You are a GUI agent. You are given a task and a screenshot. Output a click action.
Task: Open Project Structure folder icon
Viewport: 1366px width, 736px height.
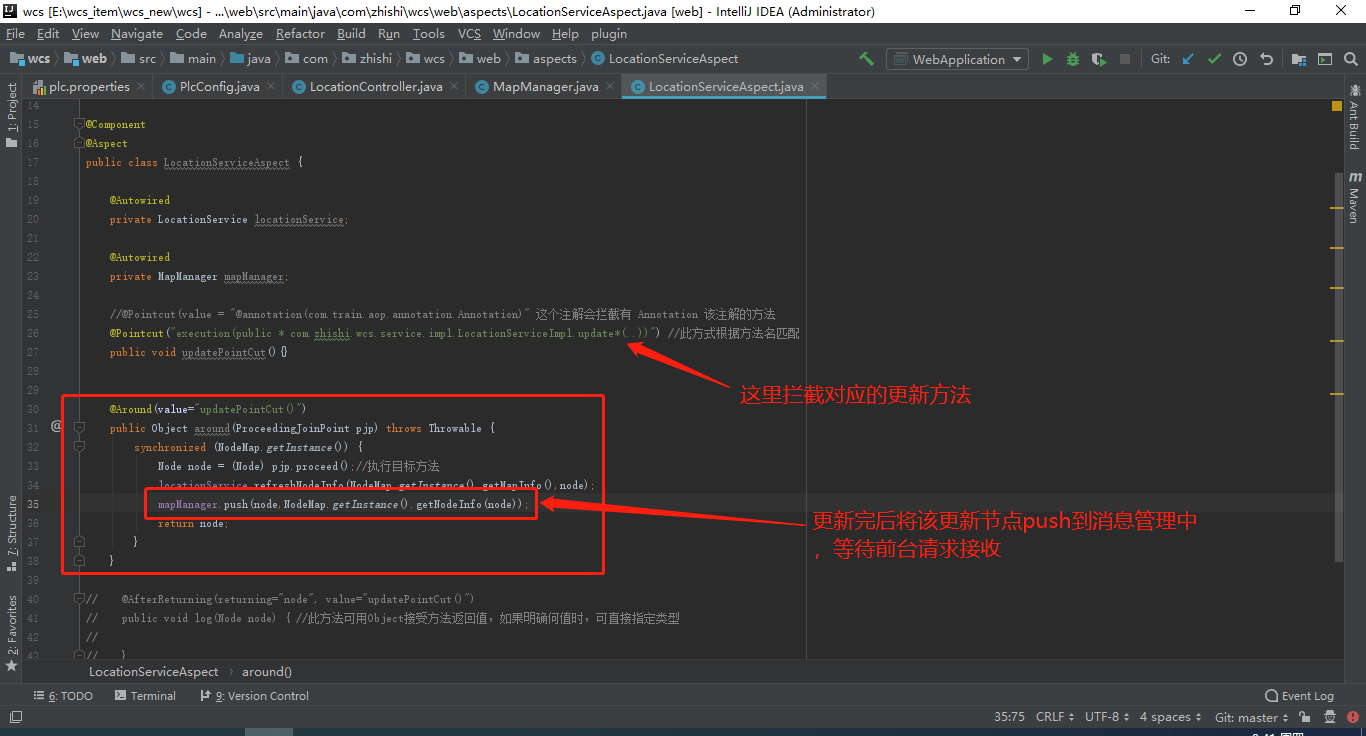1299,59
